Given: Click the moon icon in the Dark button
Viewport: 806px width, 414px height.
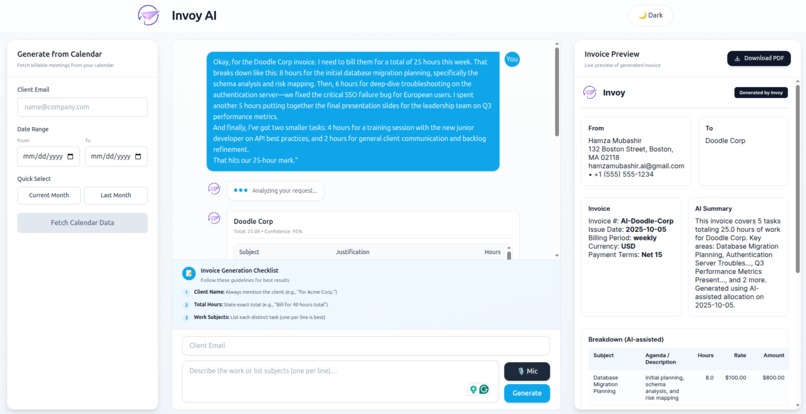Looking at the screenshot, I should point(642,15).
